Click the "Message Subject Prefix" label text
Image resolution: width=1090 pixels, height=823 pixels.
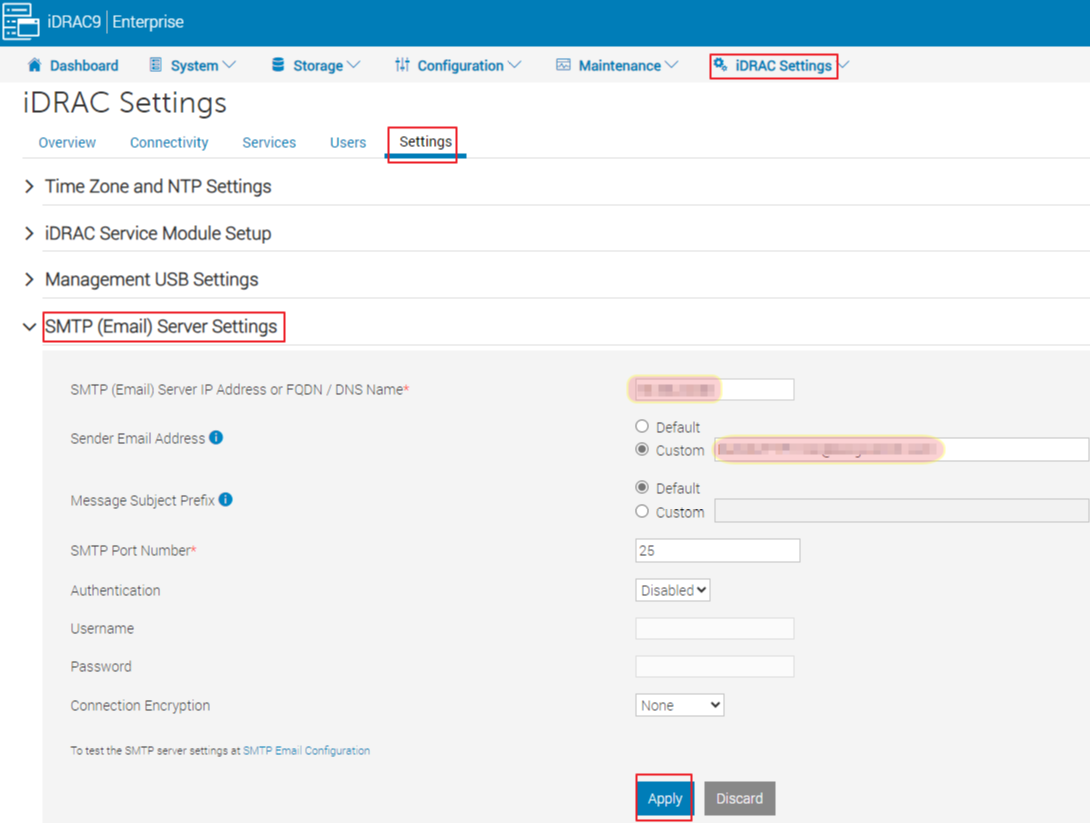point(143,500)
